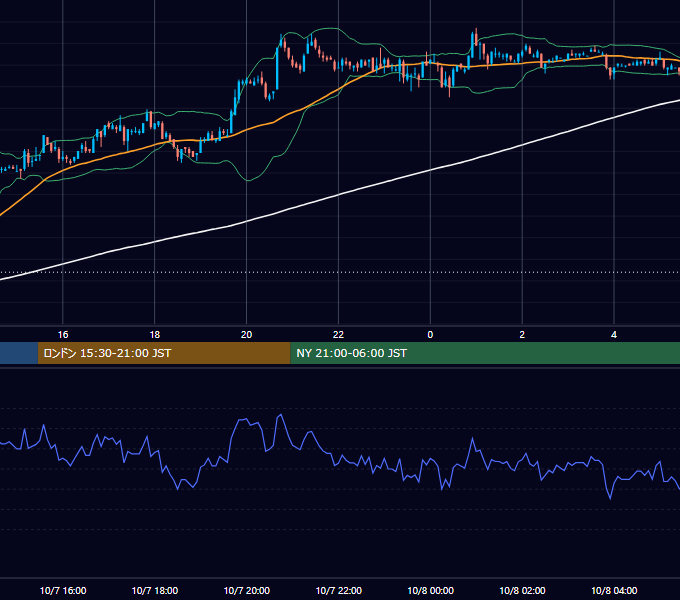Click time axis label 18
This screenshot has width=680, height=600.
[x=155, y=335]
